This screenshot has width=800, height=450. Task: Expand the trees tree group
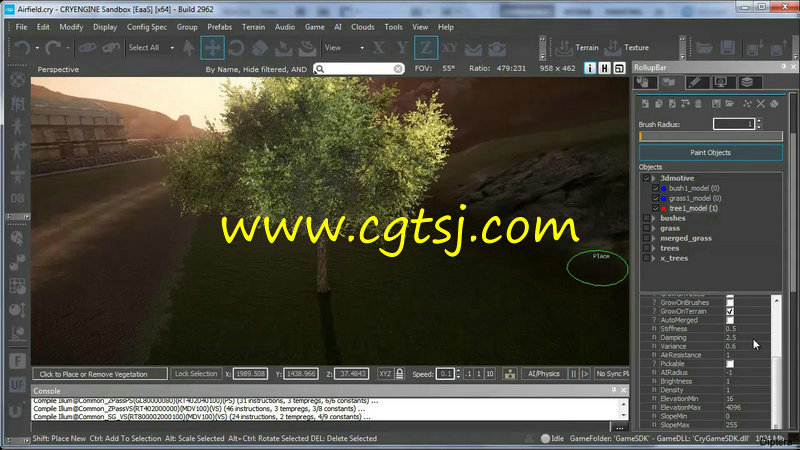pyautogui.click(x=654, y=248)
